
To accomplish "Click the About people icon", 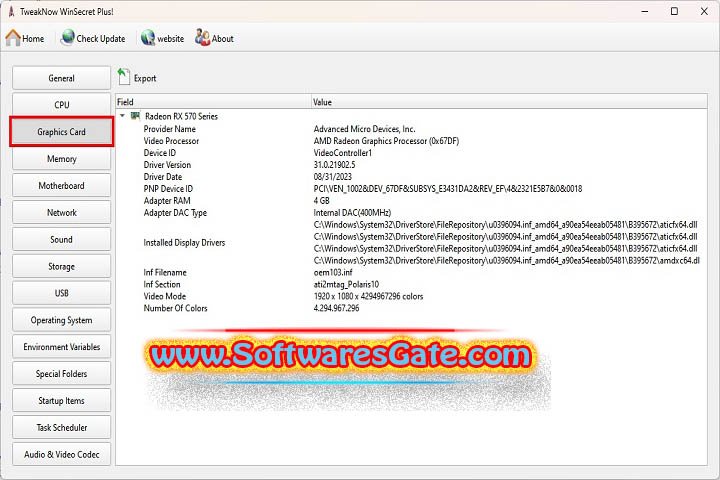I will coord(202,37).
